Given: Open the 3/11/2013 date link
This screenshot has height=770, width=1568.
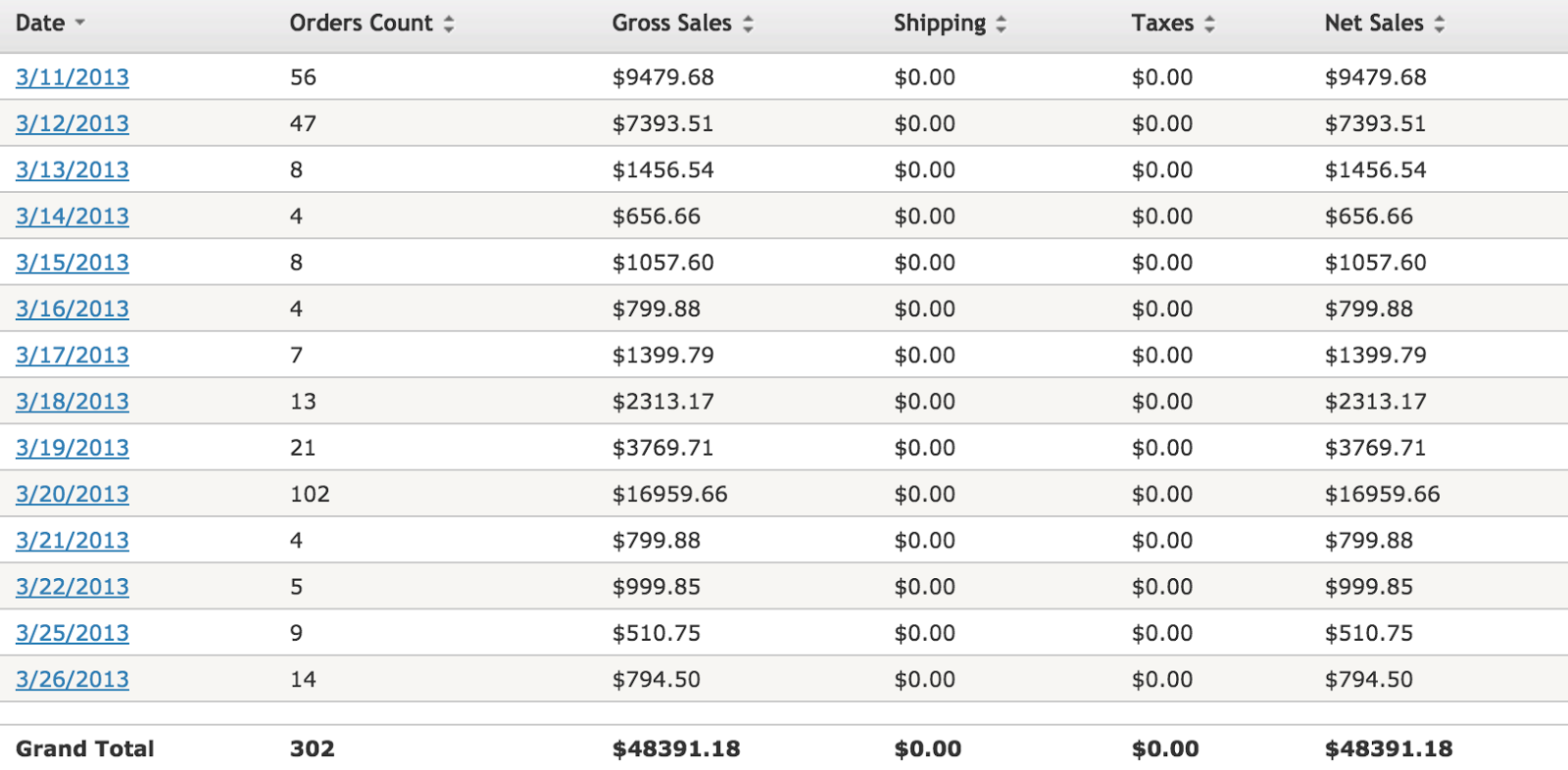Looking at the screenshot, I should [x=73, y=77].
